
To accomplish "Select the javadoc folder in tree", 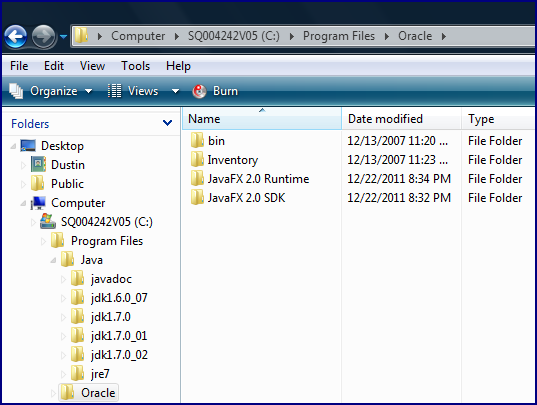I will [x=111, y=279].
